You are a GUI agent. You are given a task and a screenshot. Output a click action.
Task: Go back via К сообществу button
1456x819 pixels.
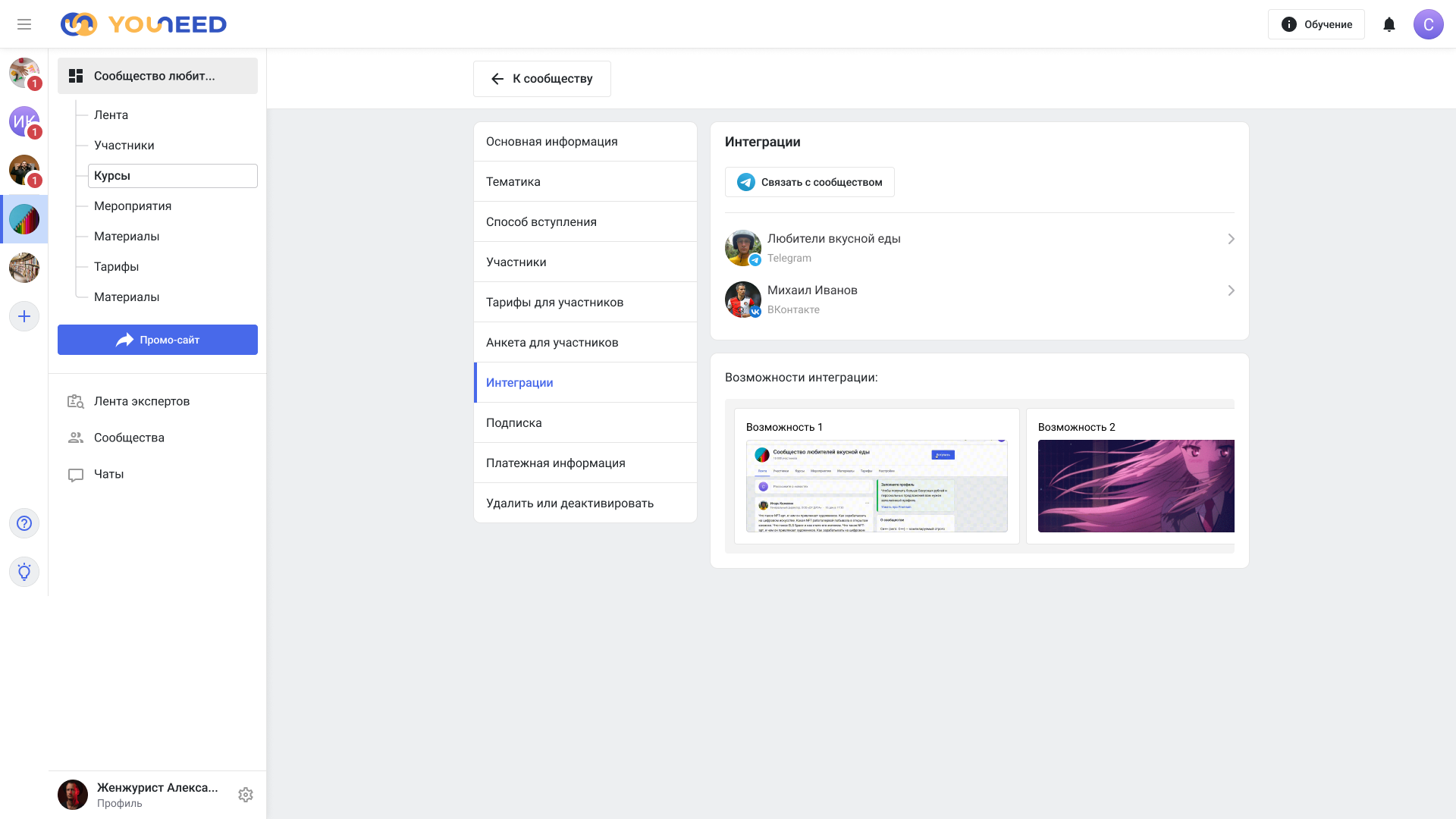(x=541, y=79)
